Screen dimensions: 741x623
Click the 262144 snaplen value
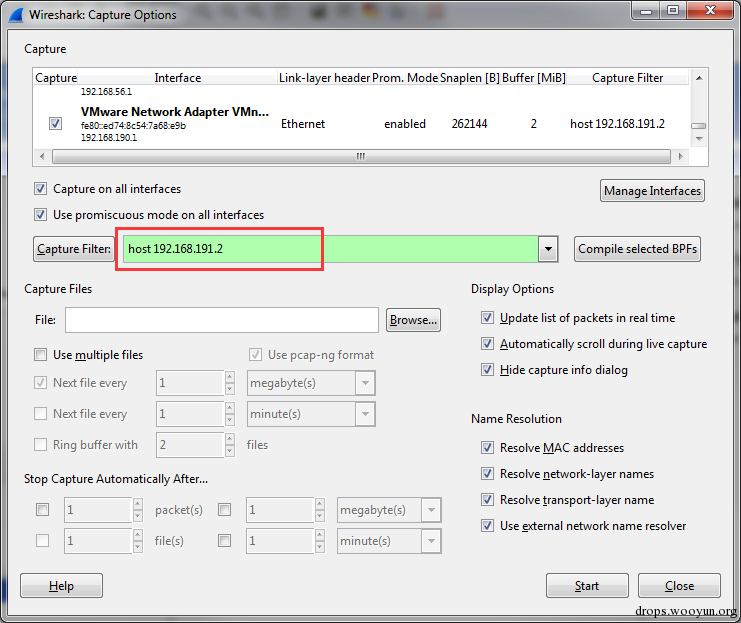click(469, 124)
